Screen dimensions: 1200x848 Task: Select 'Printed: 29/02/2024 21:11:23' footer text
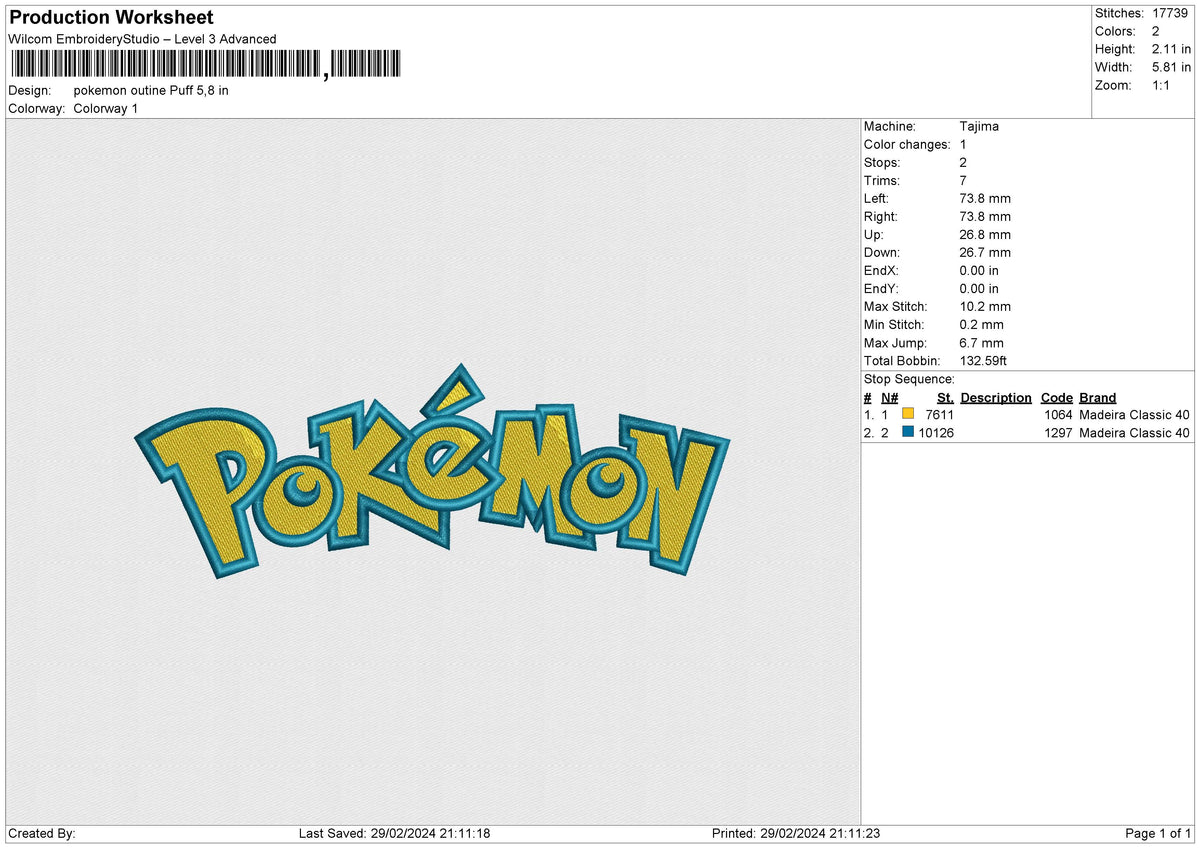click(795, 833)
